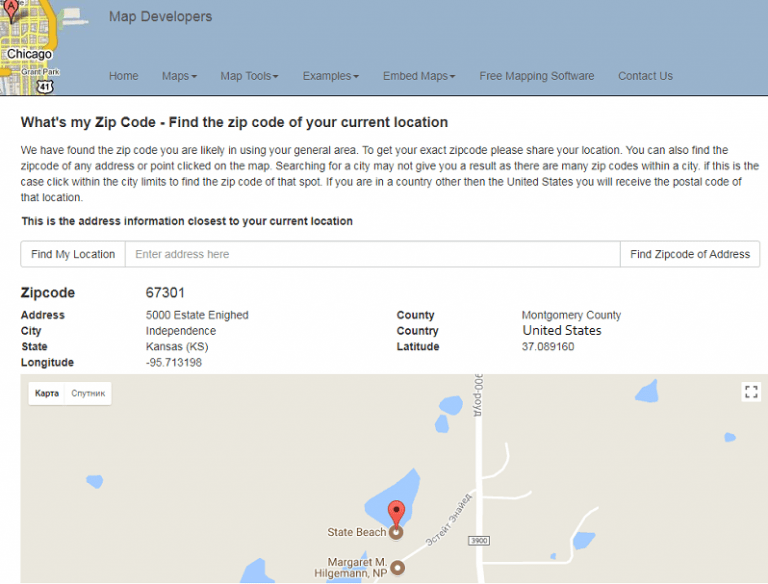Click the Country field label
This screenshot has width=768, height=584.
(x=417, y=331)
